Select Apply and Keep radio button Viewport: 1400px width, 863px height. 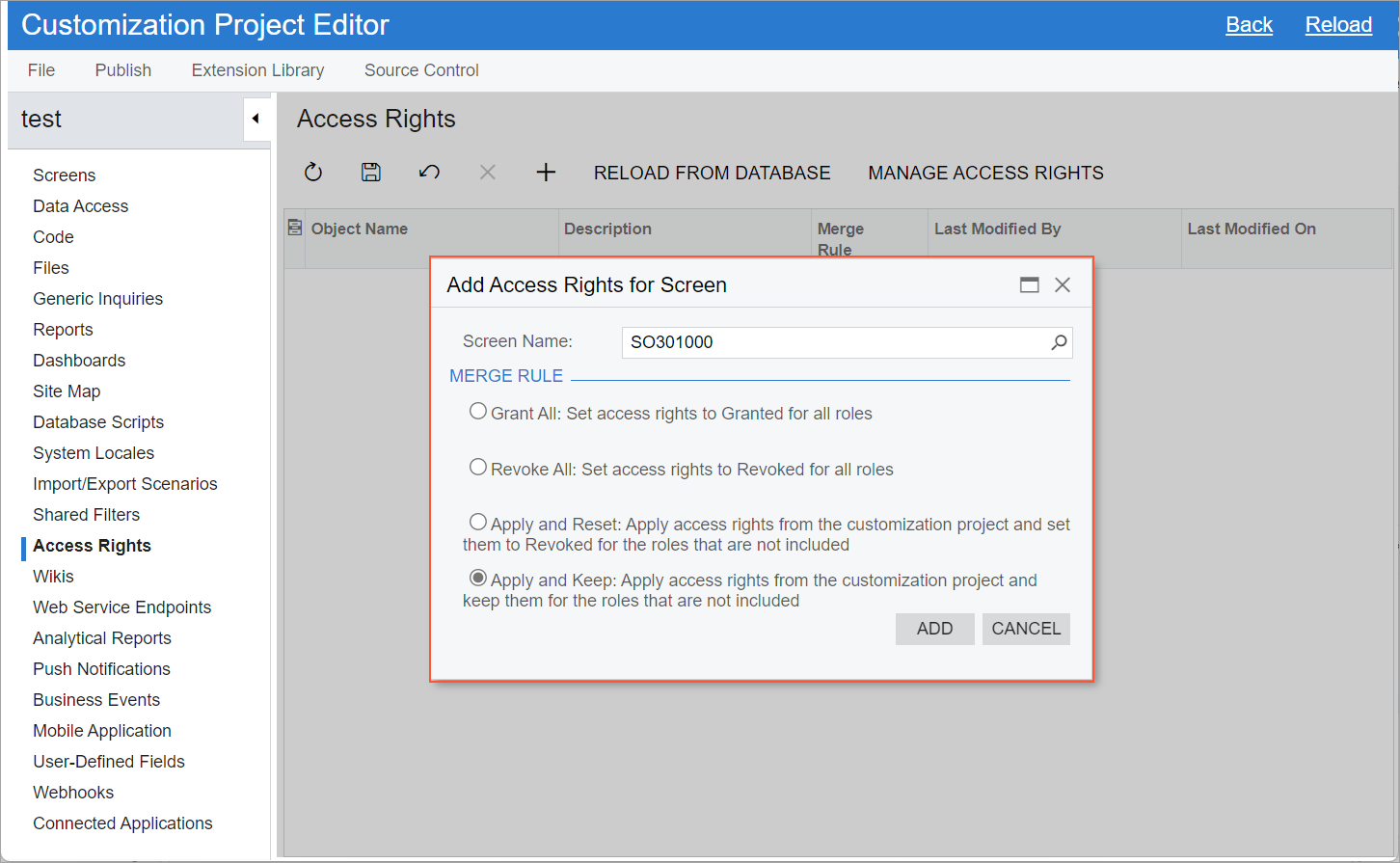(x=478, y=579)
